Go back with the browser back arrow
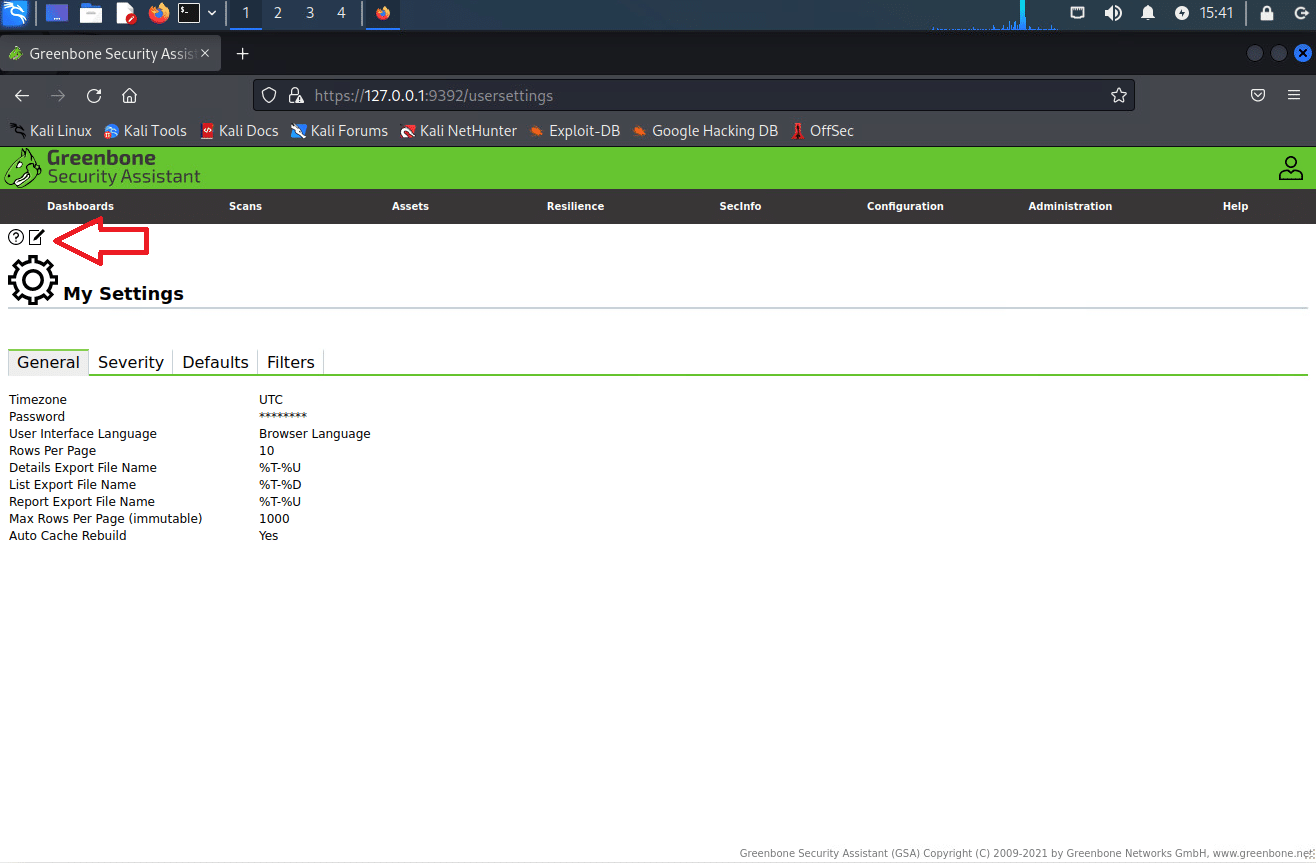 pos(22,96)
